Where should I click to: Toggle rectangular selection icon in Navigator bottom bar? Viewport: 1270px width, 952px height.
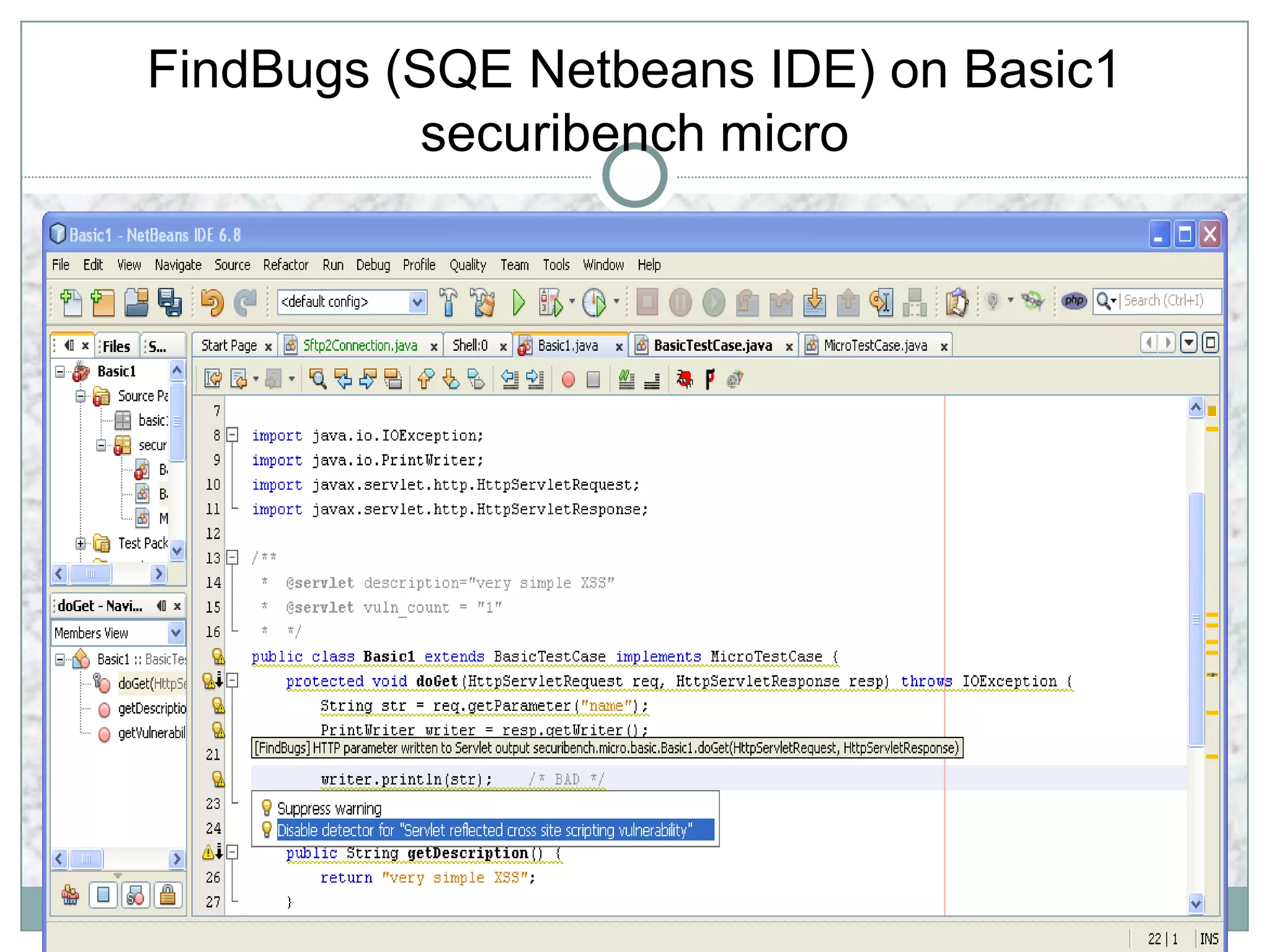click(103, 895)
